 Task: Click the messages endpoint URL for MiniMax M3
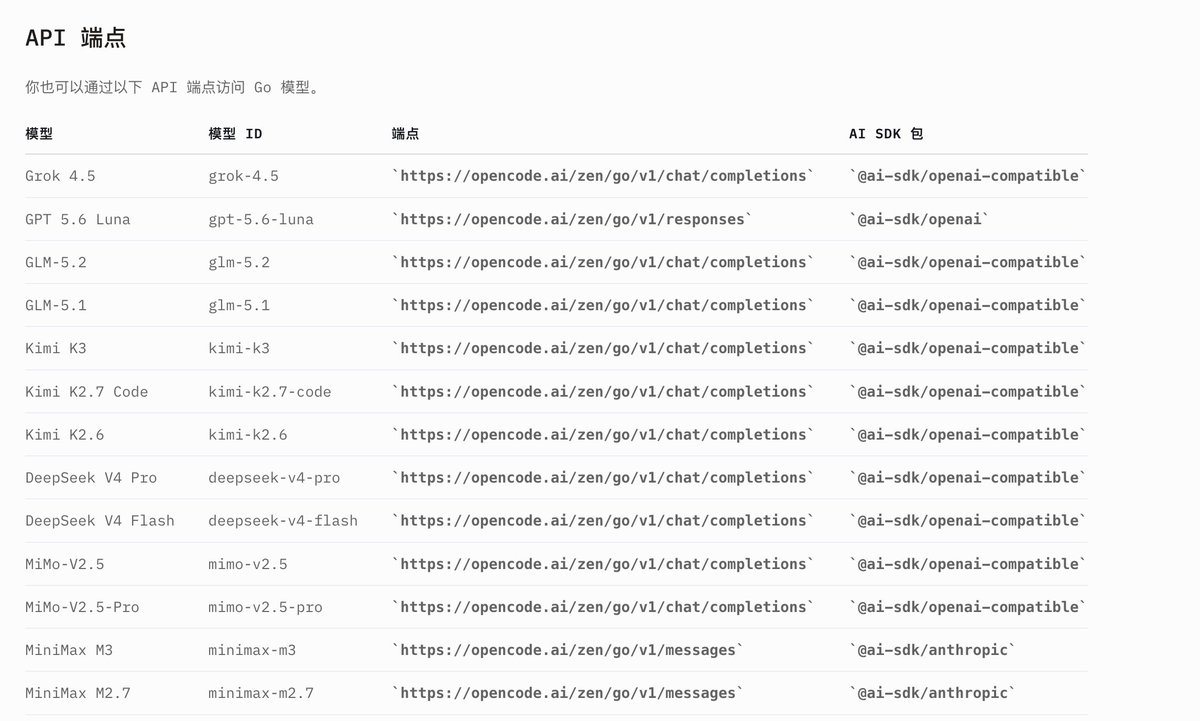pyautogui.click(x=568, y=650)
